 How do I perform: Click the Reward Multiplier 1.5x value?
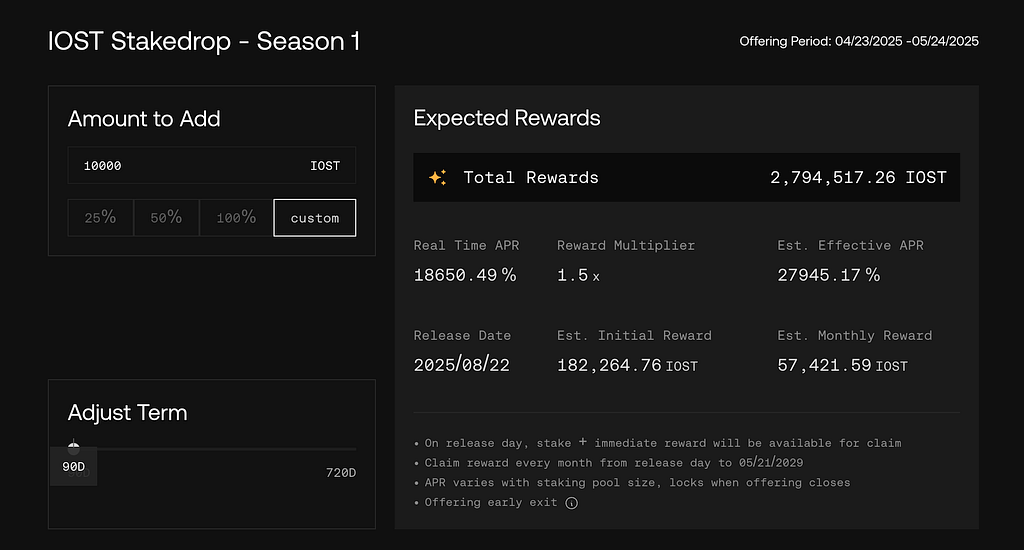click(x=578, y=275)
